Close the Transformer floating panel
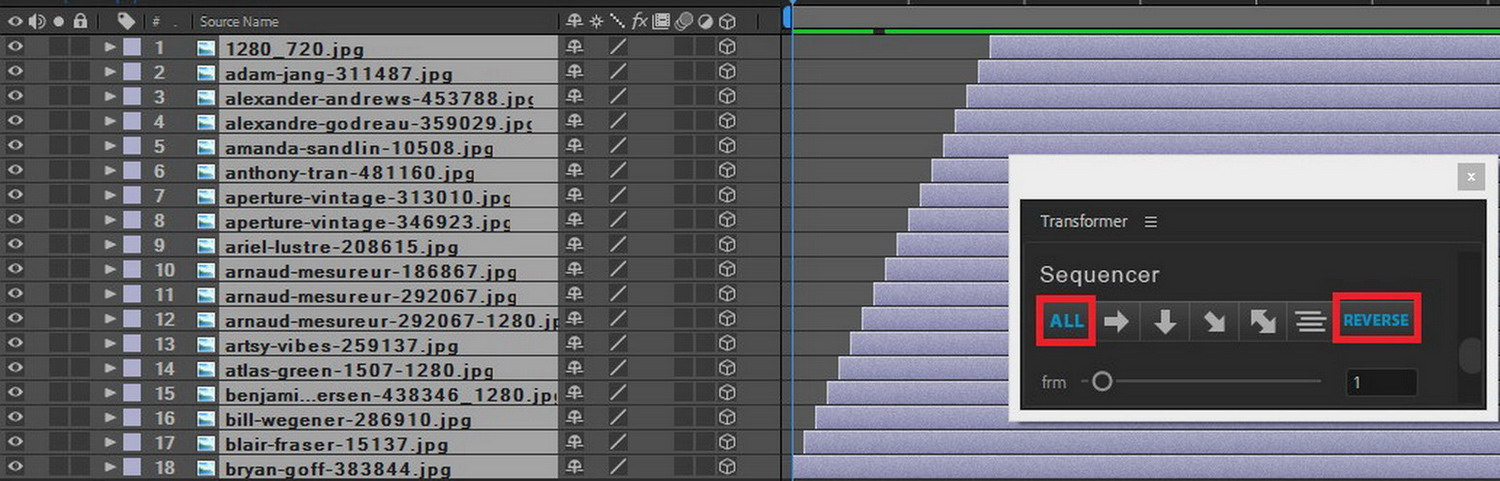 pos(1470,177)
